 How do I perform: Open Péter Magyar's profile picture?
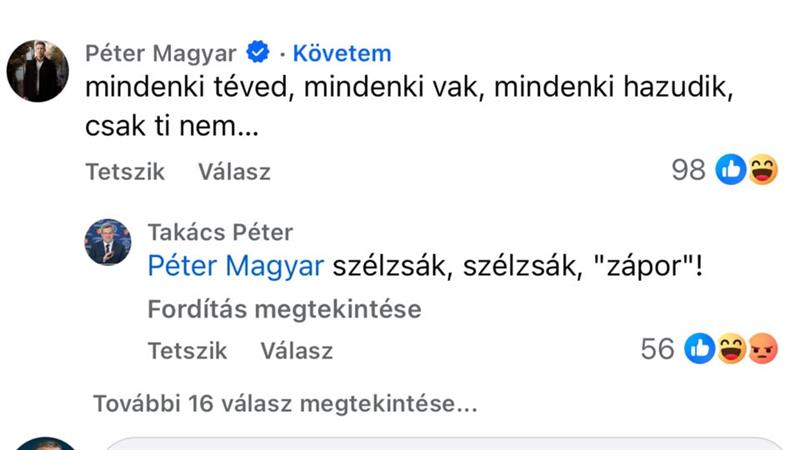coord(38,72)
